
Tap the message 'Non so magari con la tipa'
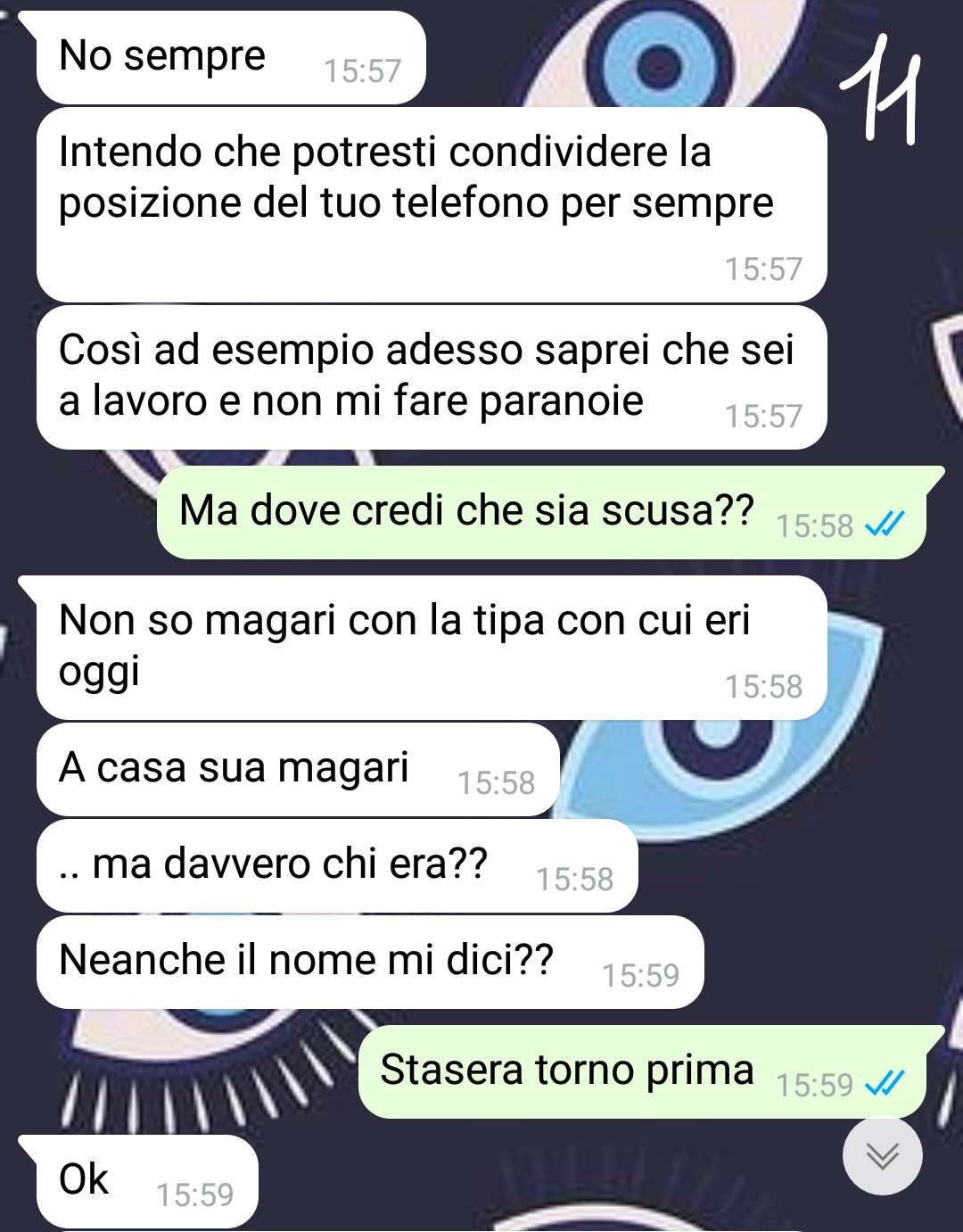point(432,647)
